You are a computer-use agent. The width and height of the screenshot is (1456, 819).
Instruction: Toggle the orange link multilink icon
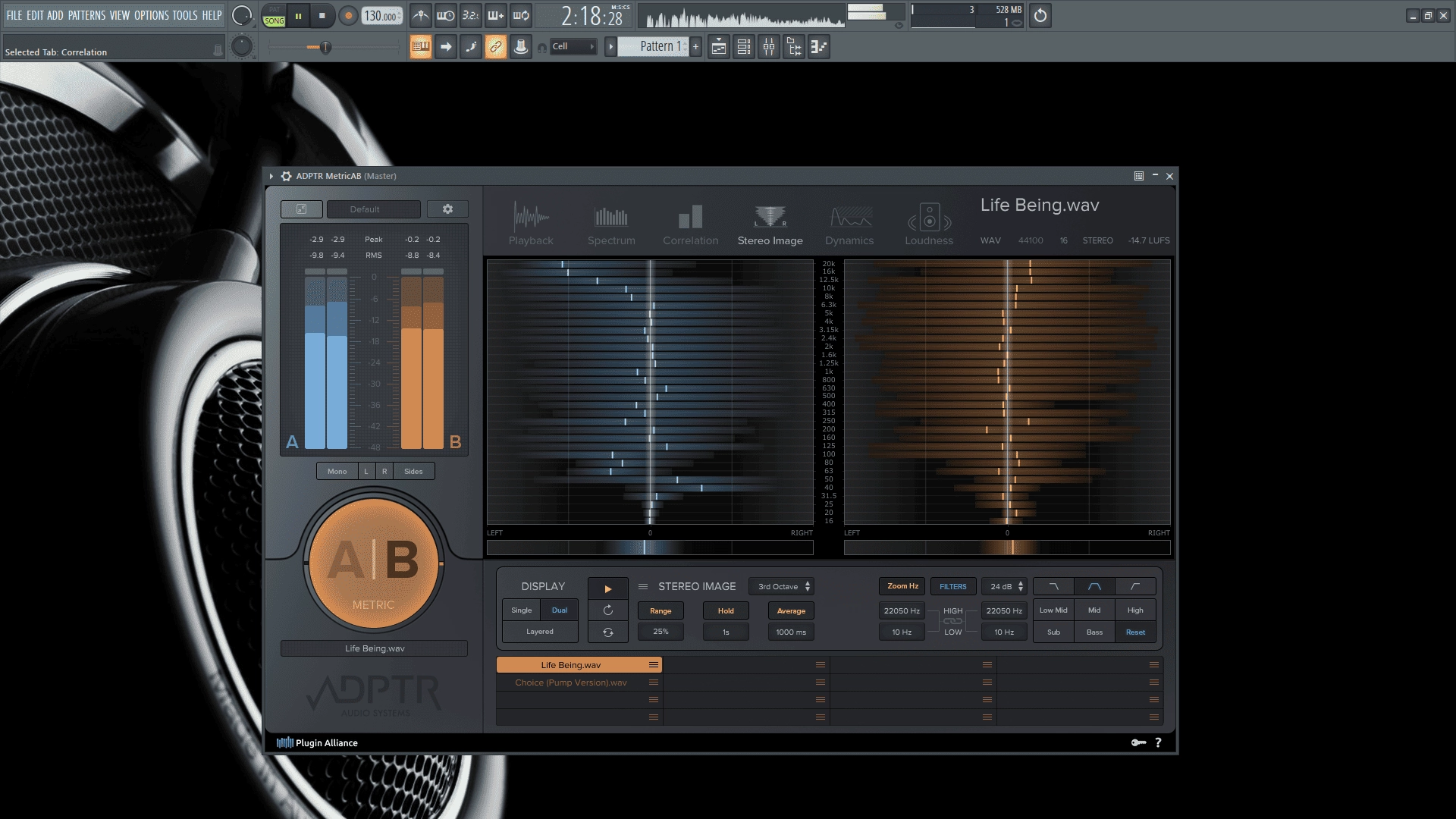(x=496, y=47)
